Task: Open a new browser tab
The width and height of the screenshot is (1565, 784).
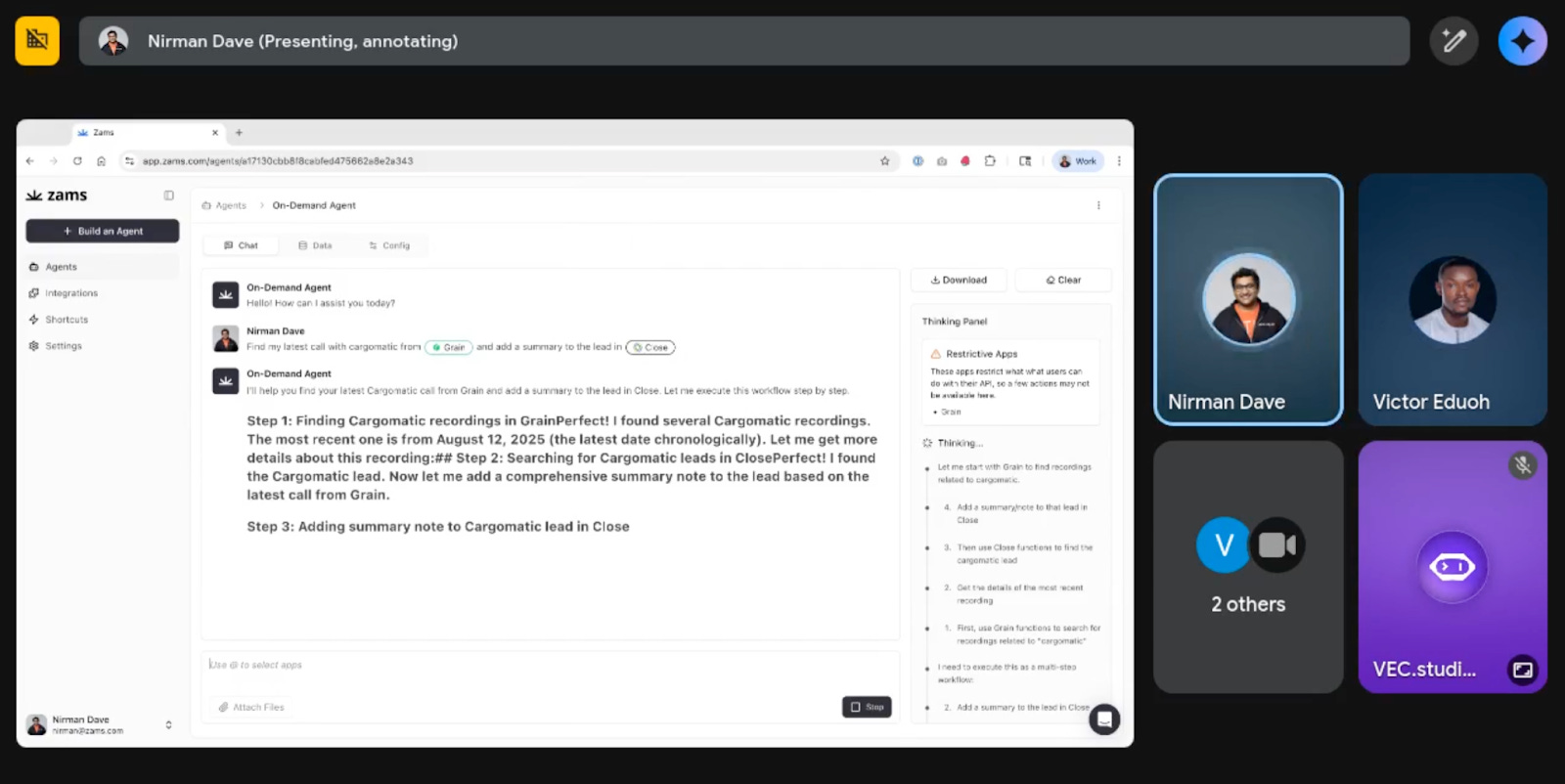Action: pyautogui.click(x=239, y=133)
